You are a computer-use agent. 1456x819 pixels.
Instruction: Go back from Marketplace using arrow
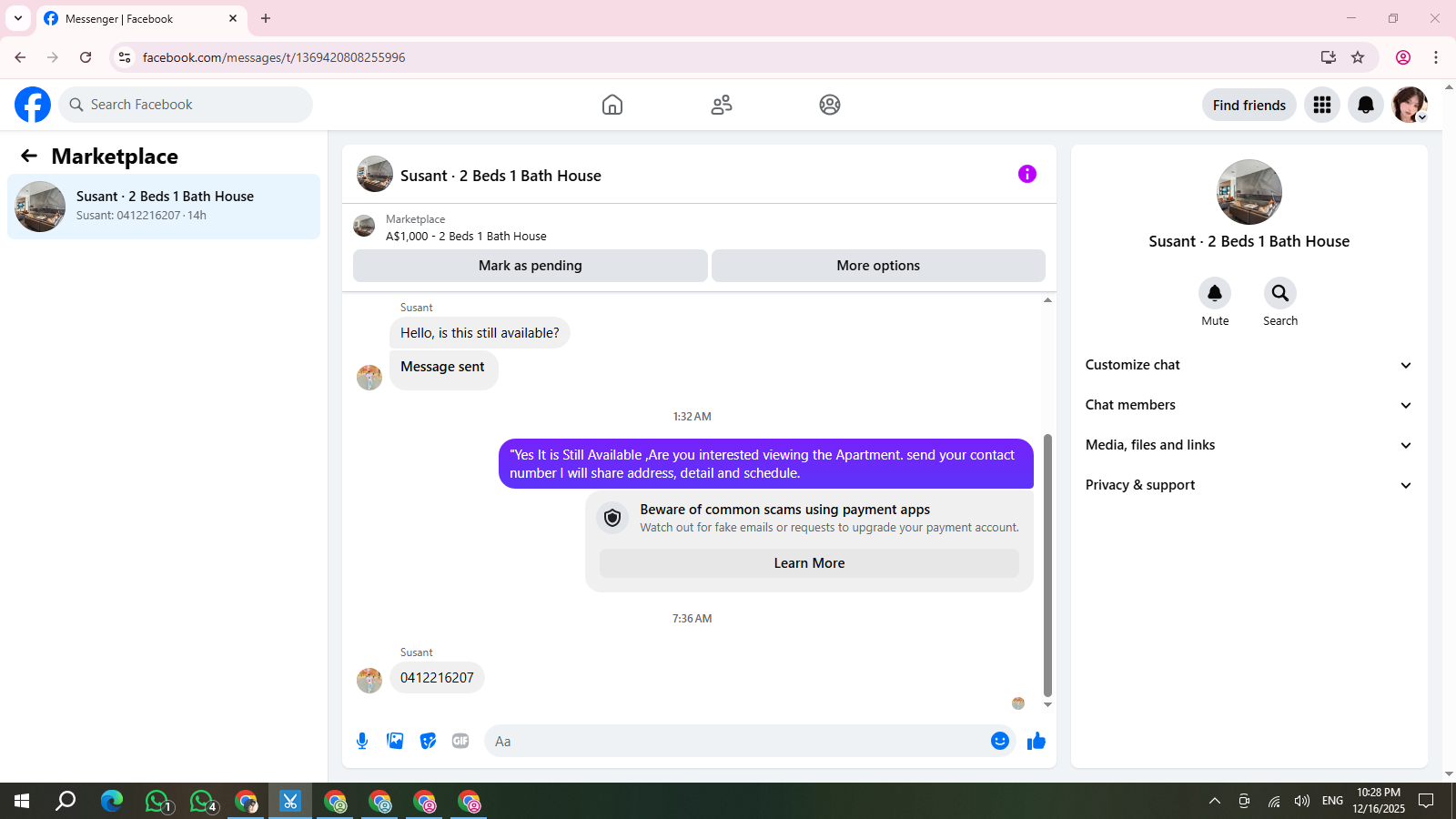(x=29, y=156)
